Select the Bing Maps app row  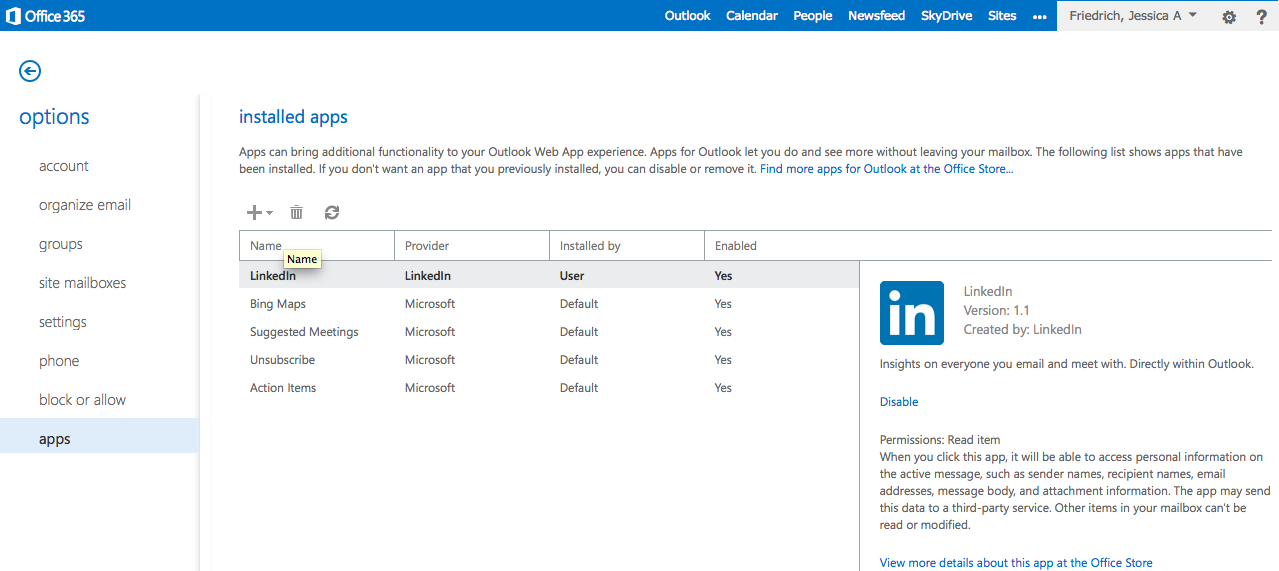(278, 304)
